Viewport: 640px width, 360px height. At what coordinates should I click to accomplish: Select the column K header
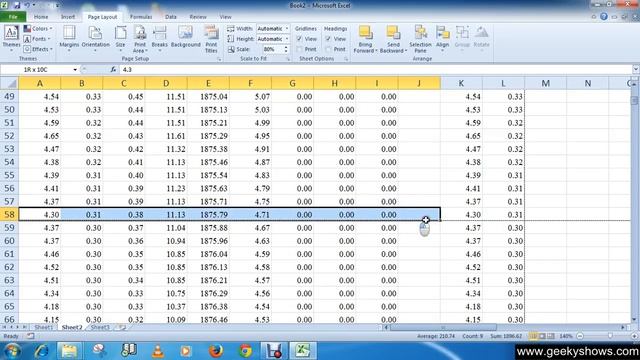461,83
